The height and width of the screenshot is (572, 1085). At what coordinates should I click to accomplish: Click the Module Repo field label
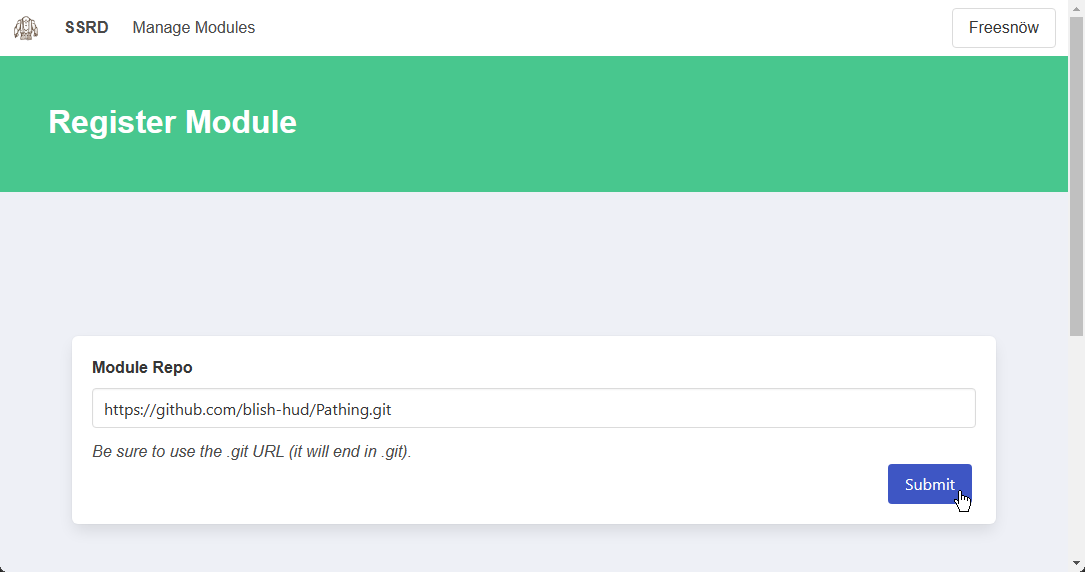(x=142, y=367)
